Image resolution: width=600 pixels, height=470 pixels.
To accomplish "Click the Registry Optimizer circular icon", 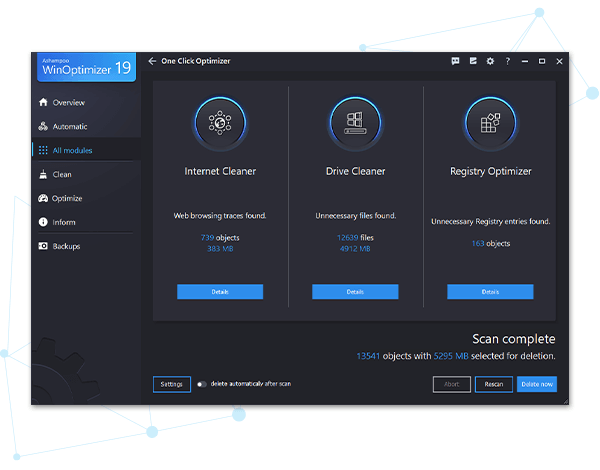I will (491, 123).
